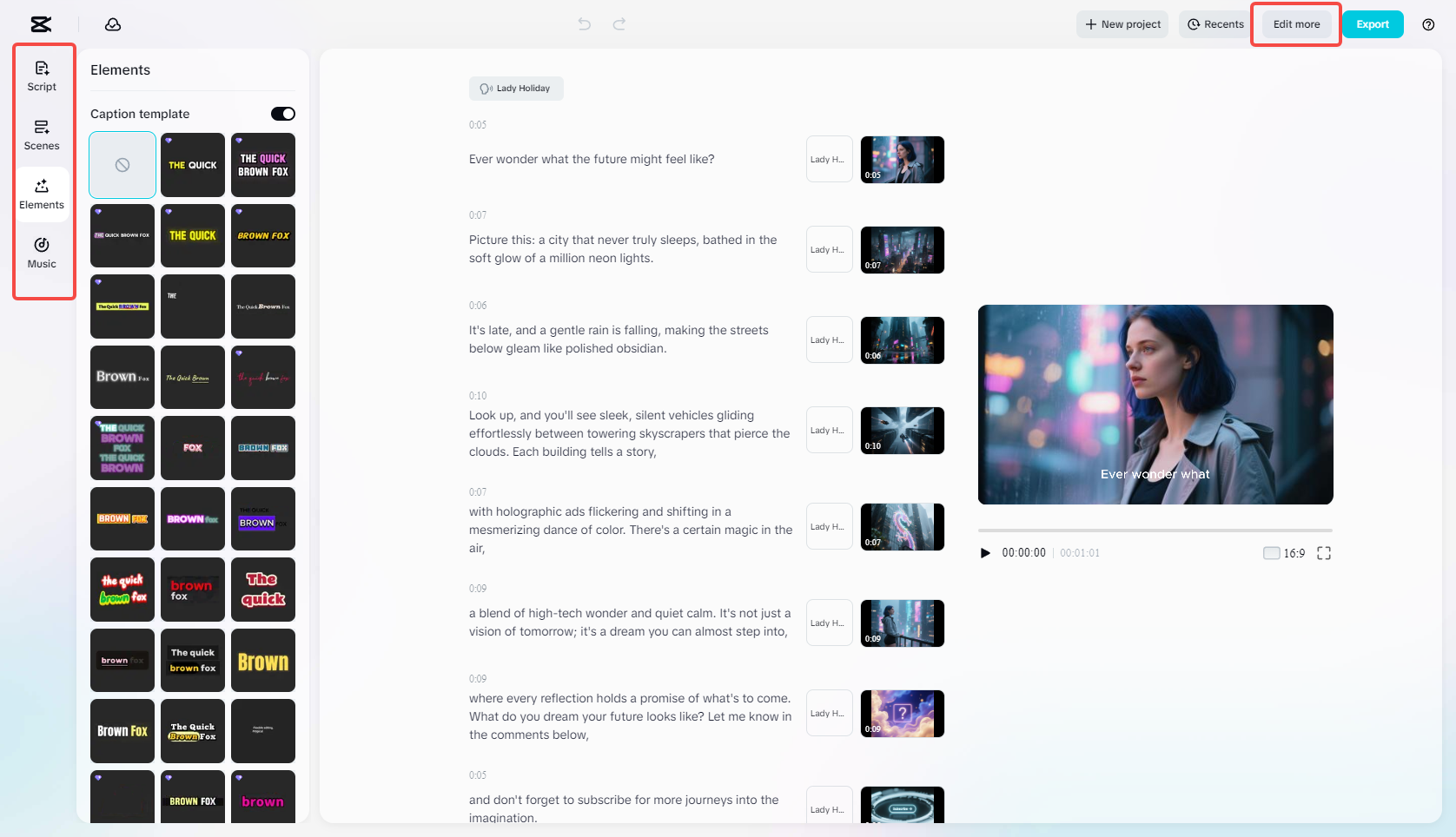Export the current project

point(1373,23)
